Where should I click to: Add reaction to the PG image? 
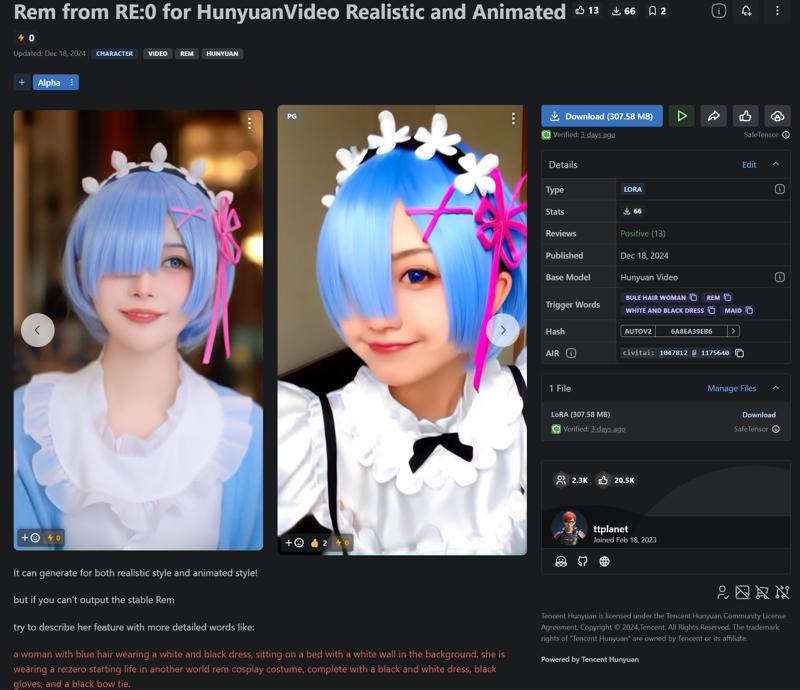(x=294, y=543)
